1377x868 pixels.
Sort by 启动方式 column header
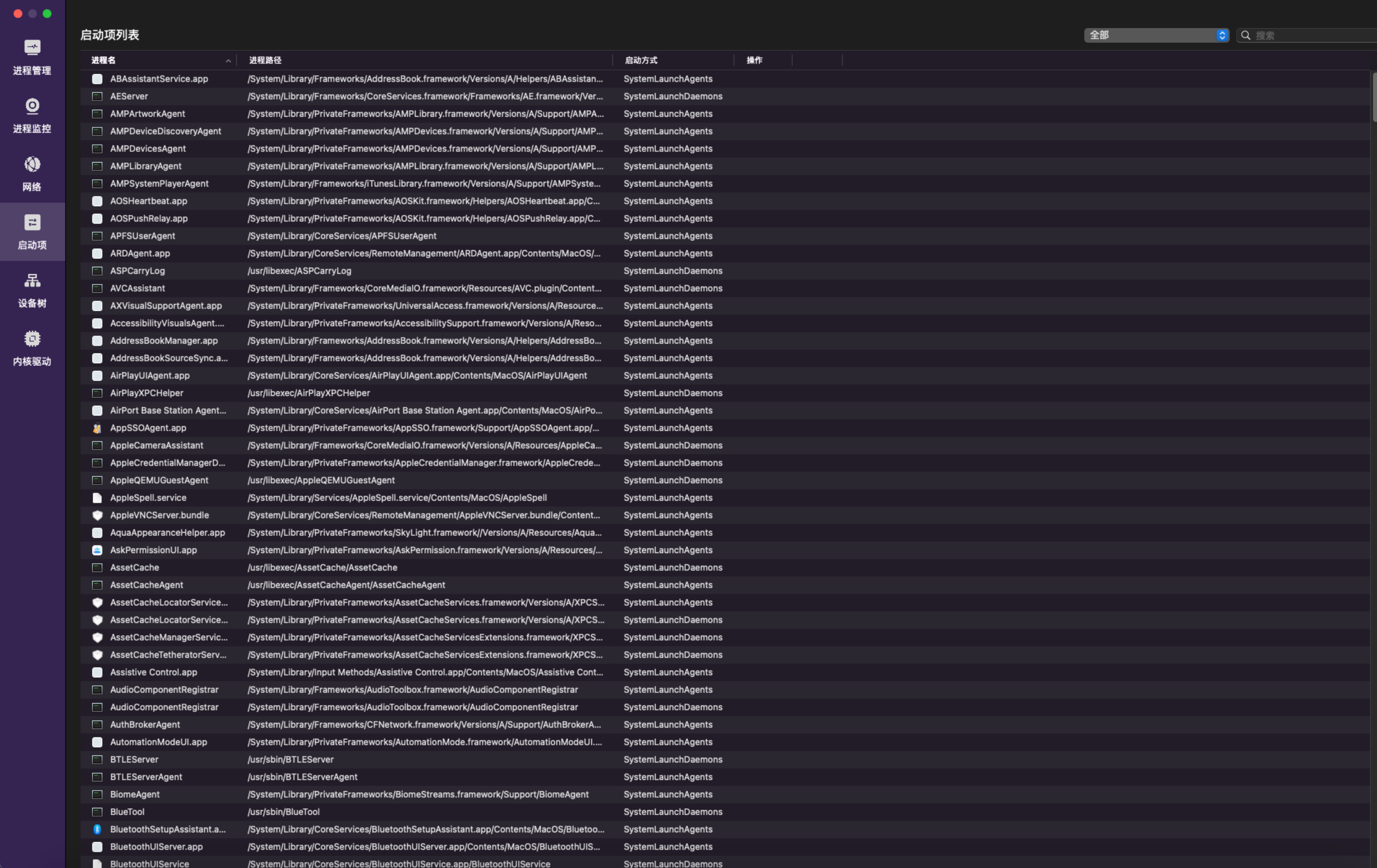tap(640, 60)
